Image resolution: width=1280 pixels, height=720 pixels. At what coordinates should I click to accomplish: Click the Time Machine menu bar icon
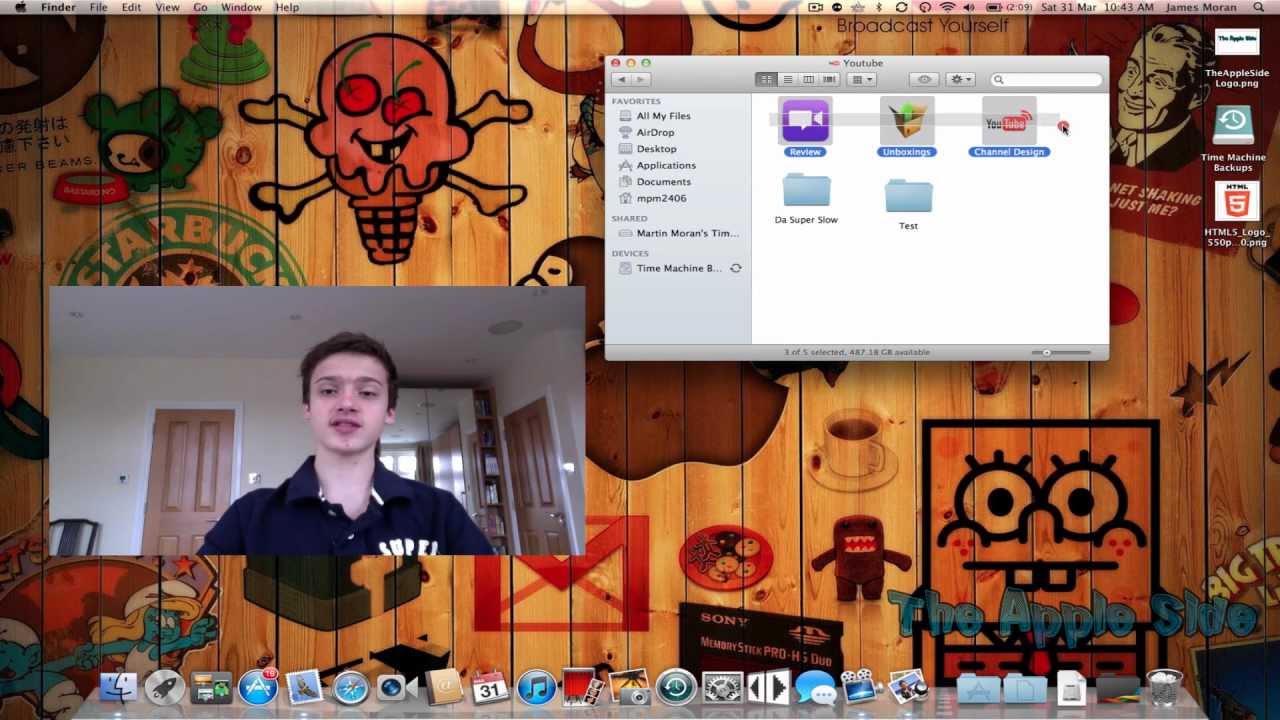click(925, 7)
